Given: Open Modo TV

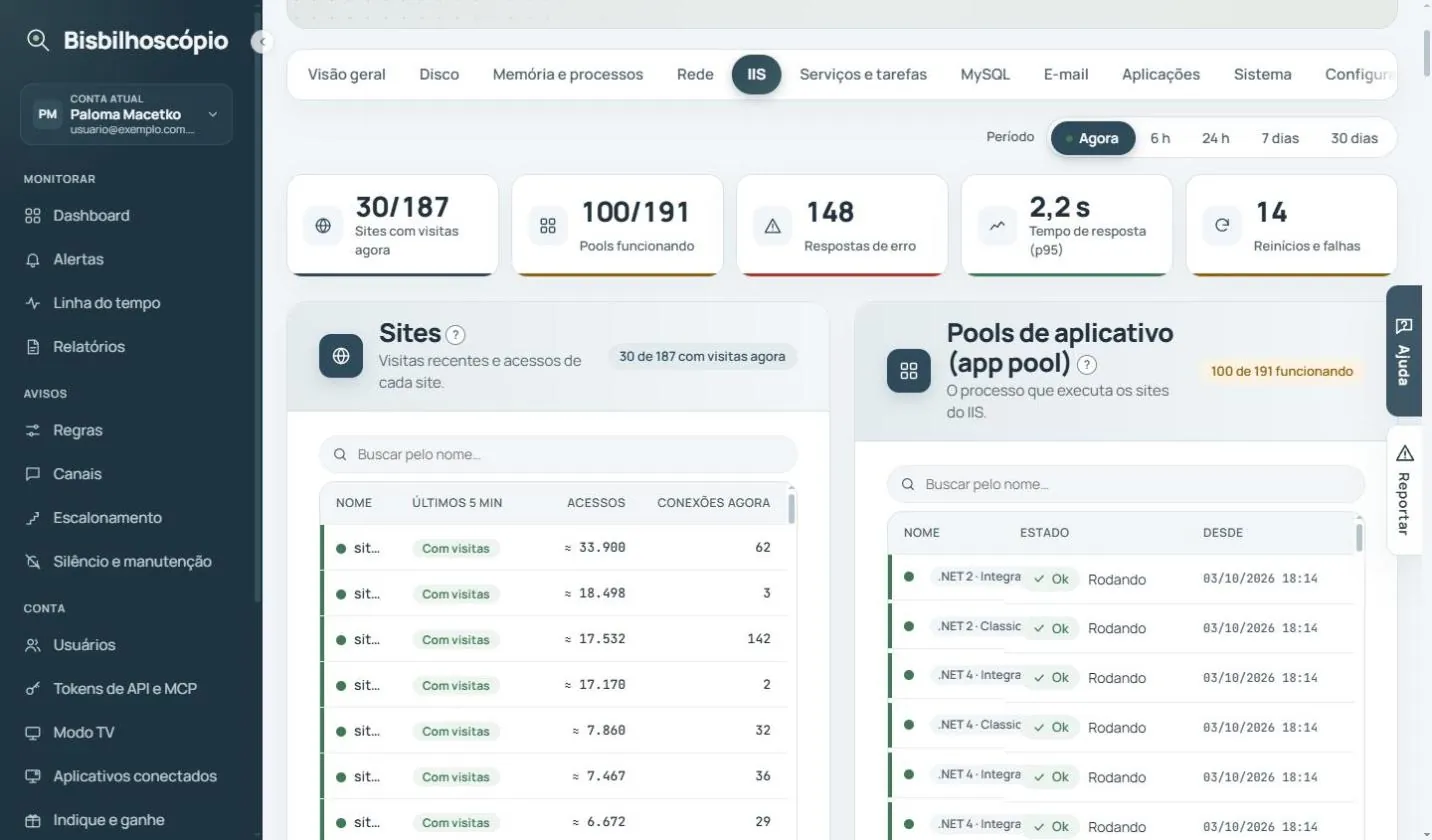Looking at the screenshot, I should tap(84, 733).
